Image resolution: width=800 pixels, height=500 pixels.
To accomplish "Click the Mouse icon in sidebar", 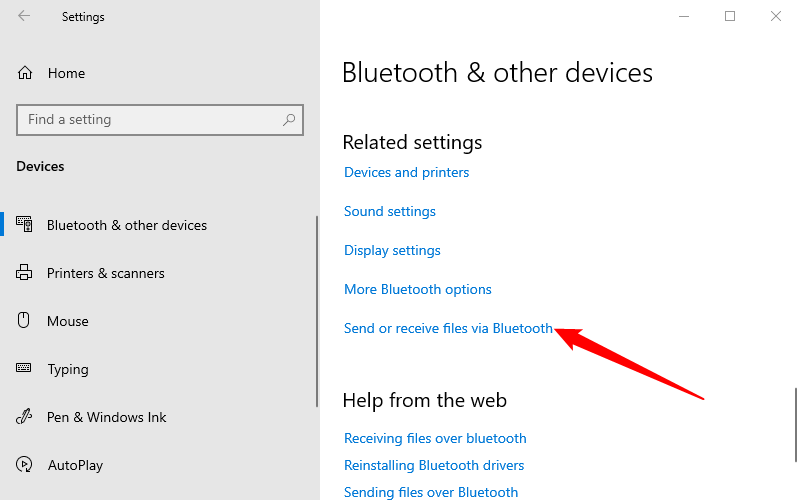I will pyautogui.click(x=25, y=321).
